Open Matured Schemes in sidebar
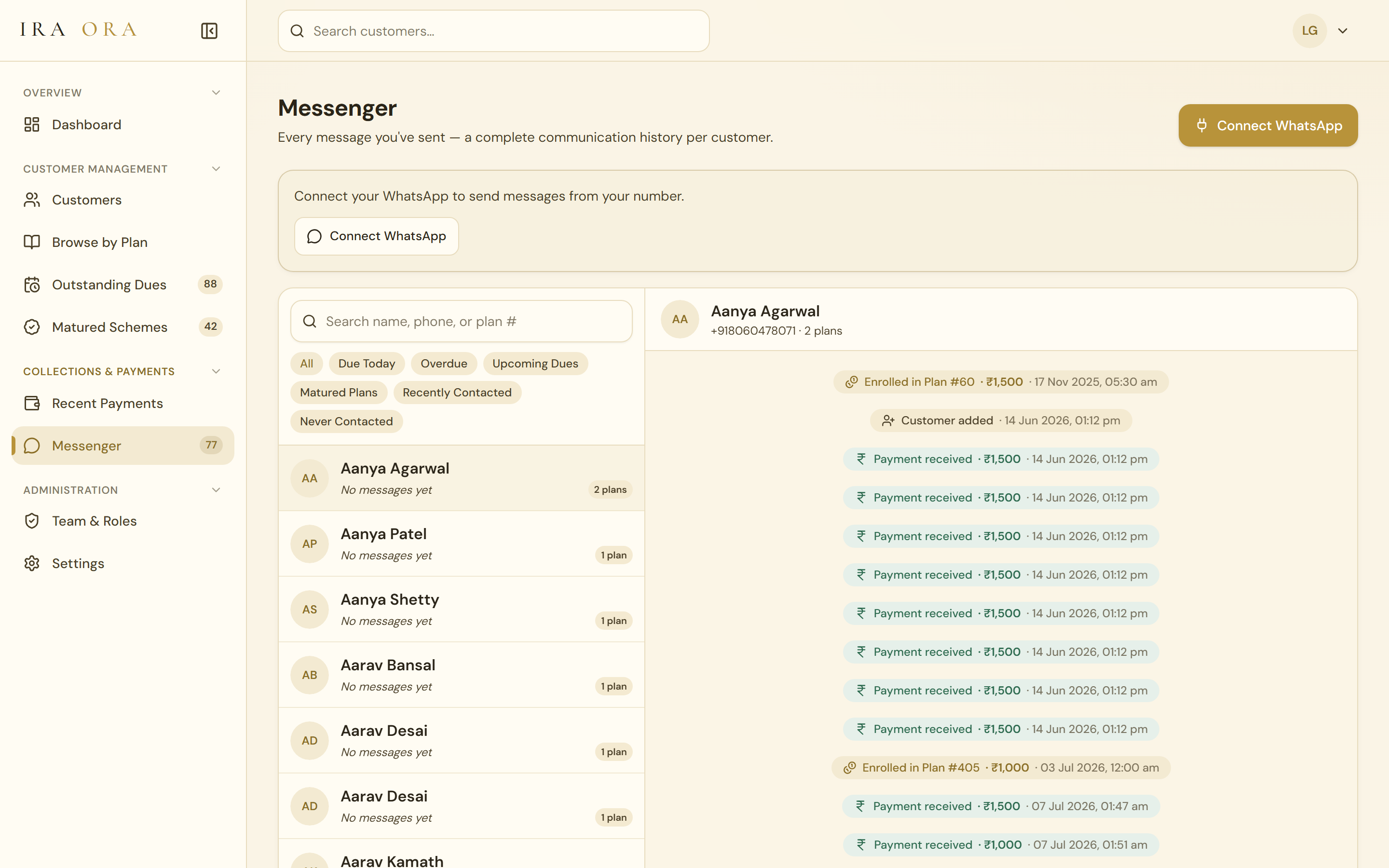This screenshot has height=868, width=1389. click(x=123, y=327)
